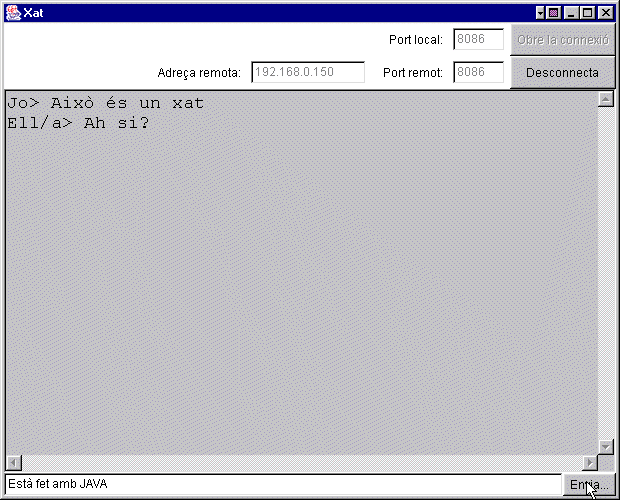
Task: Click the 'Adreça remota:' label
Action: coord(199,73)
